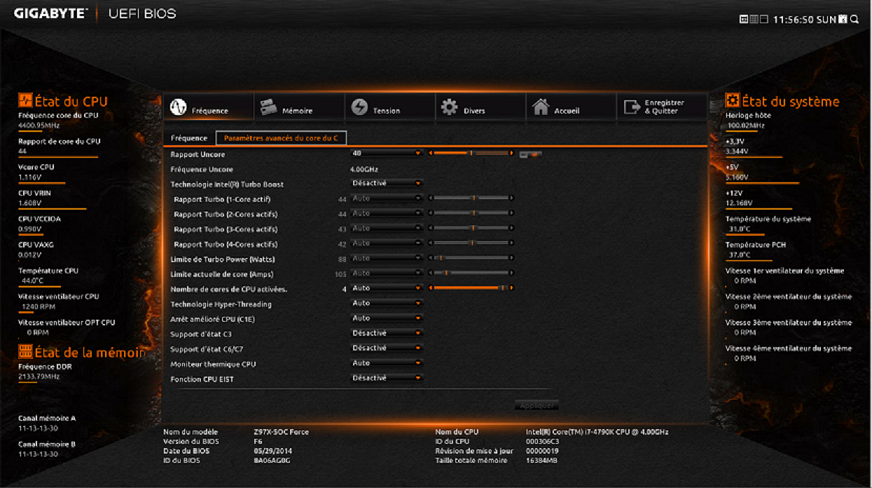
Task: Increase Rapport Uncore with right arrow
Action: (x=511, y=153)
